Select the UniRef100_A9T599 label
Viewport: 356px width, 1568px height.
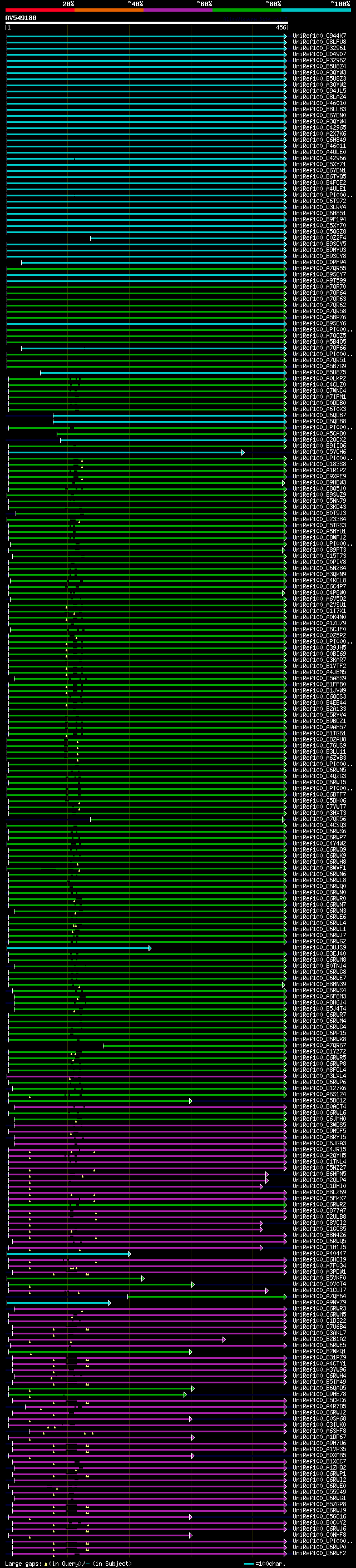coord(319,280)
